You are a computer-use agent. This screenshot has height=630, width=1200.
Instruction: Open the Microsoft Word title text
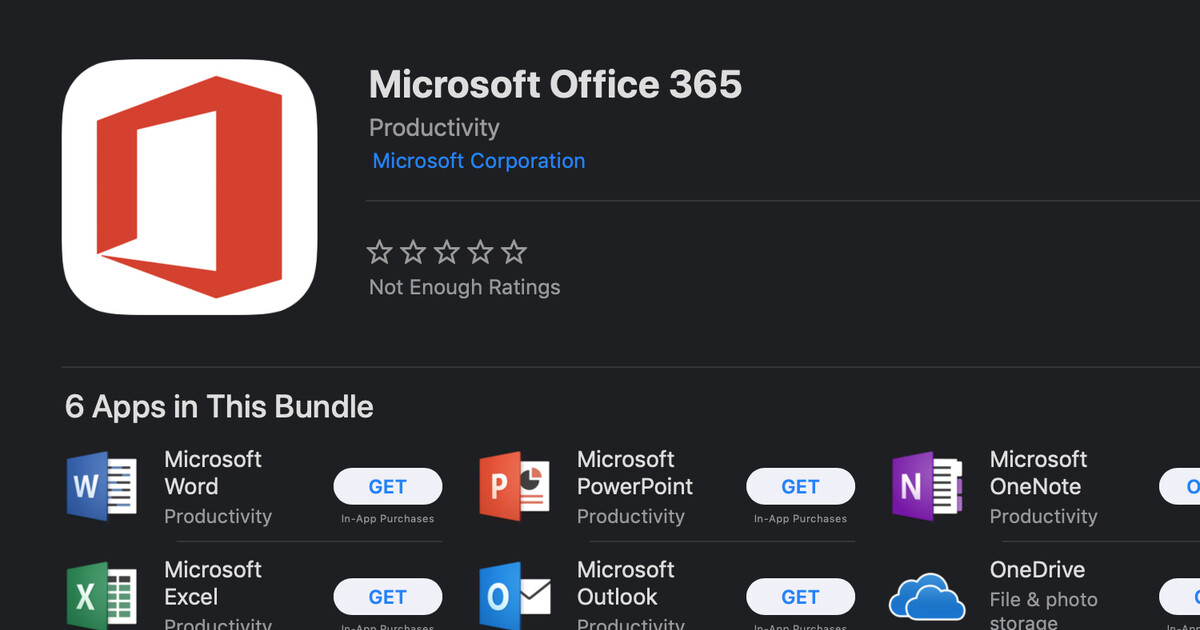(x=213, y=473)
